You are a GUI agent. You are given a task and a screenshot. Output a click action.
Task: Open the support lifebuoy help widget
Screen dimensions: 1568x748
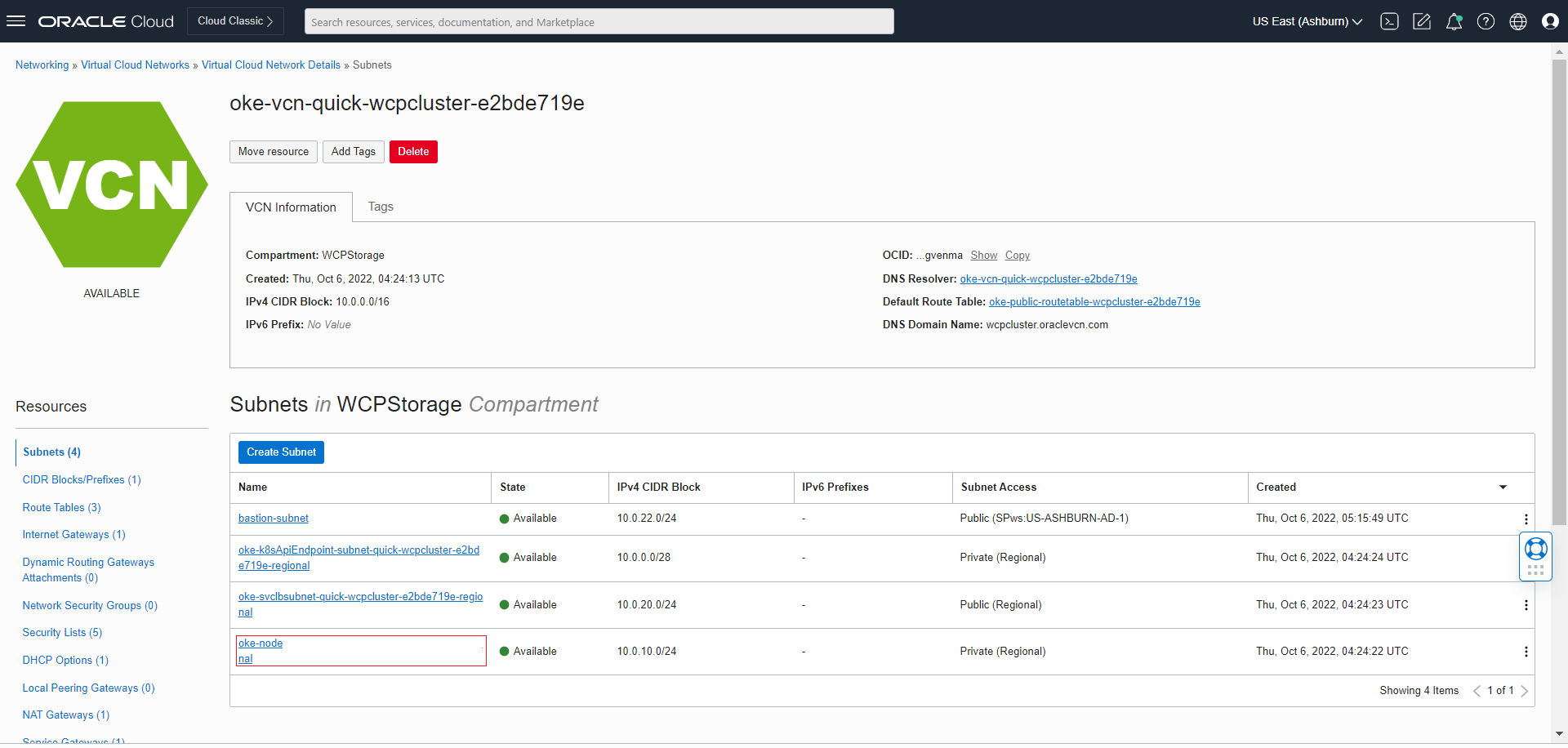tap(1535, 556)
